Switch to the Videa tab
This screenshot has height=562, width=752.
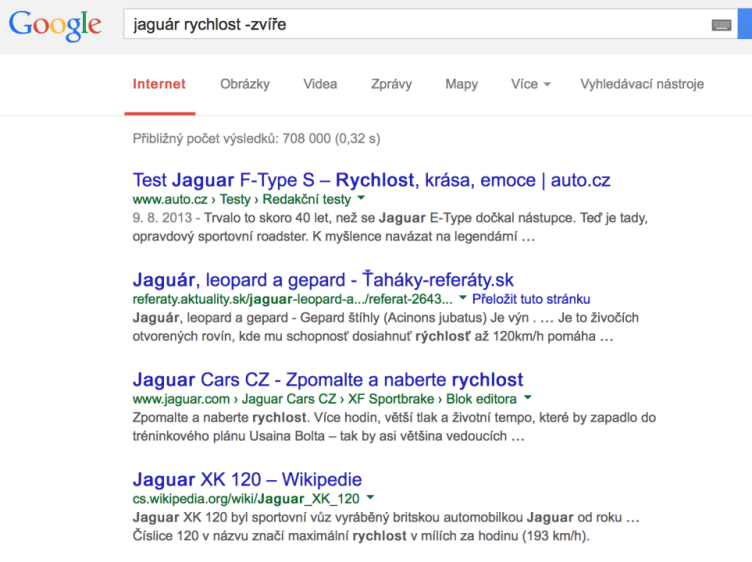click(x=320, y=84)
